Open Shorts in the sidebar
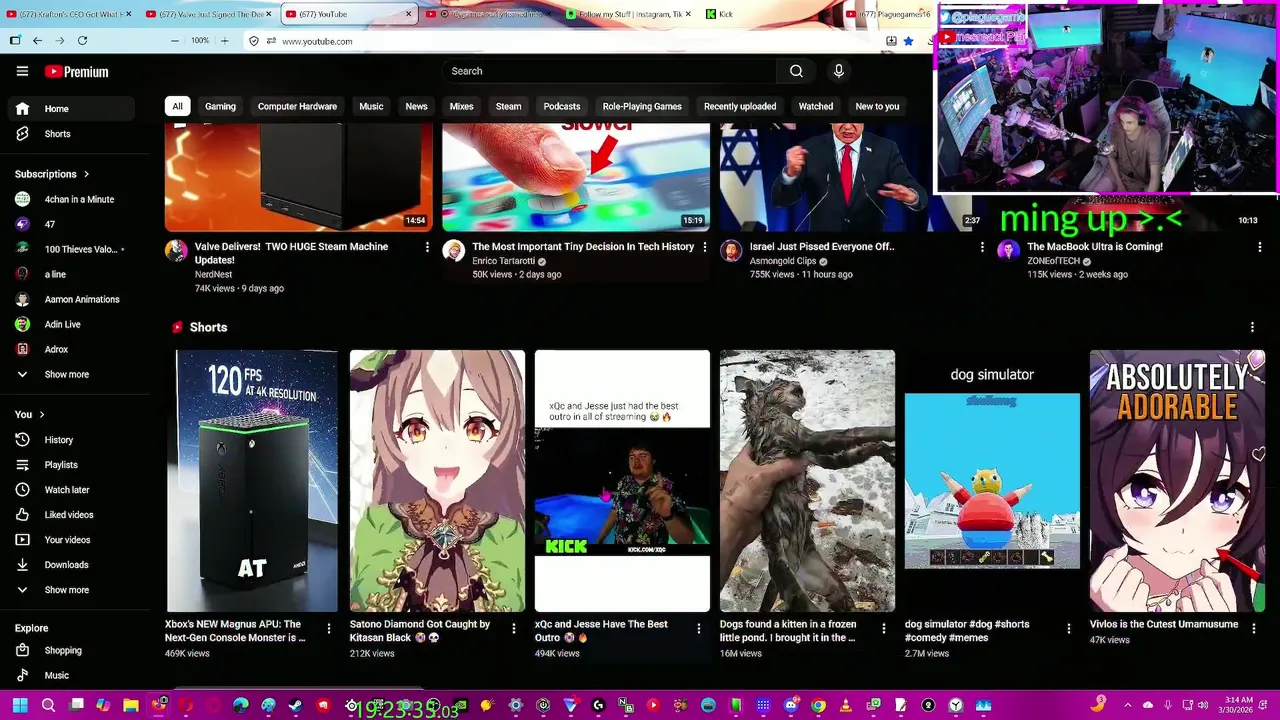 70,134
